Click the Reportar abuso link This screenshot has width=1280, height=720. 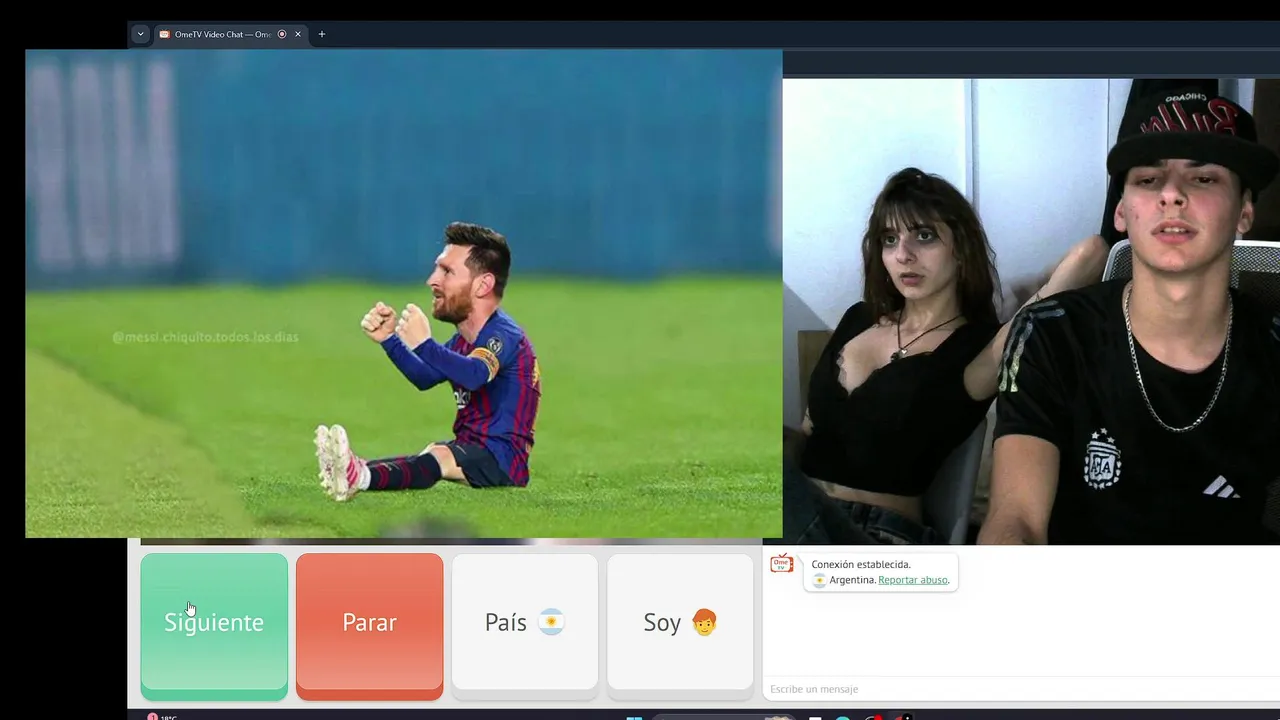[x=913, y=580]
